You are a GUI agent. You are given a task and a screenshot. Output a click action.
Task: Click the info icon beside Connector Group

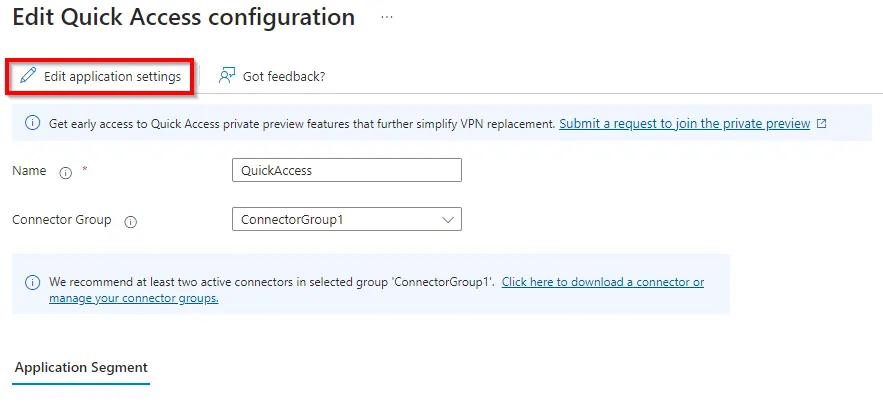pyautogui.click(x=131, y=222)
